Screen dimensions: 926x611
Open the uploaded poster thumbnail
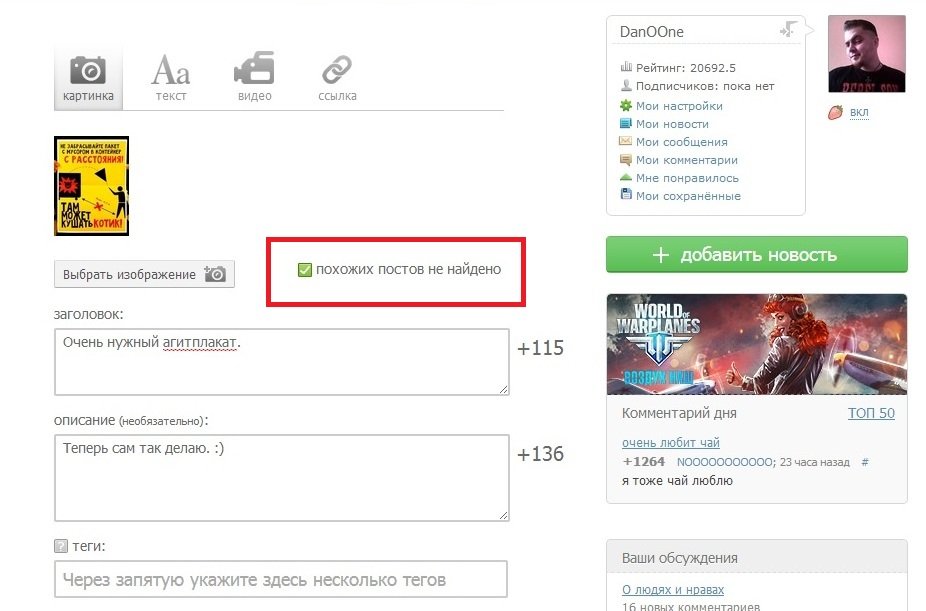(91, 187)
